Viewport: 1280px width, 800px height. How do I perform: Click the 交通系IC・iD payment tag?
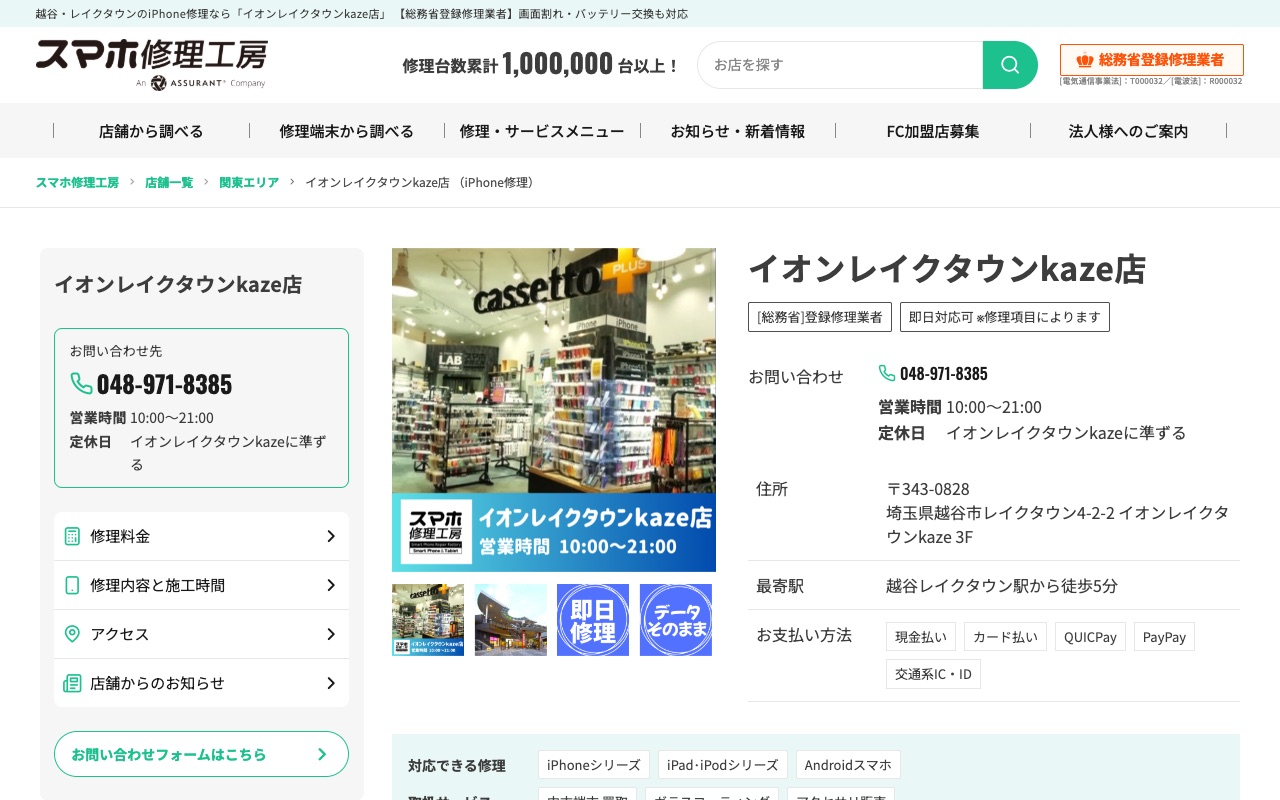click(933, 674)
